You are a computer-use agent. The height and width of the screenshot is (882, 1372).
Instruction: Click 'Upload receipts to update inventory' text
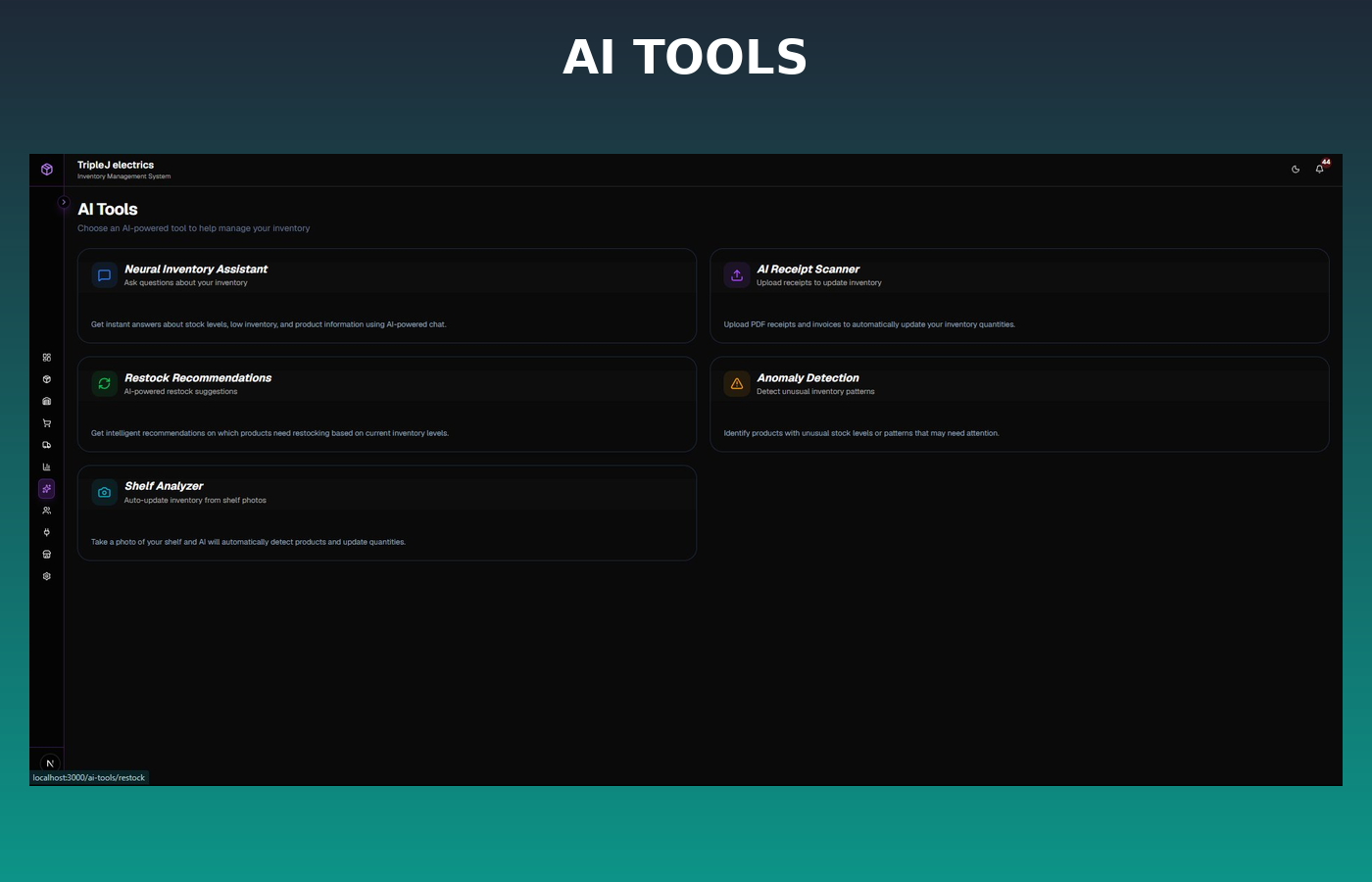point(819,282)
